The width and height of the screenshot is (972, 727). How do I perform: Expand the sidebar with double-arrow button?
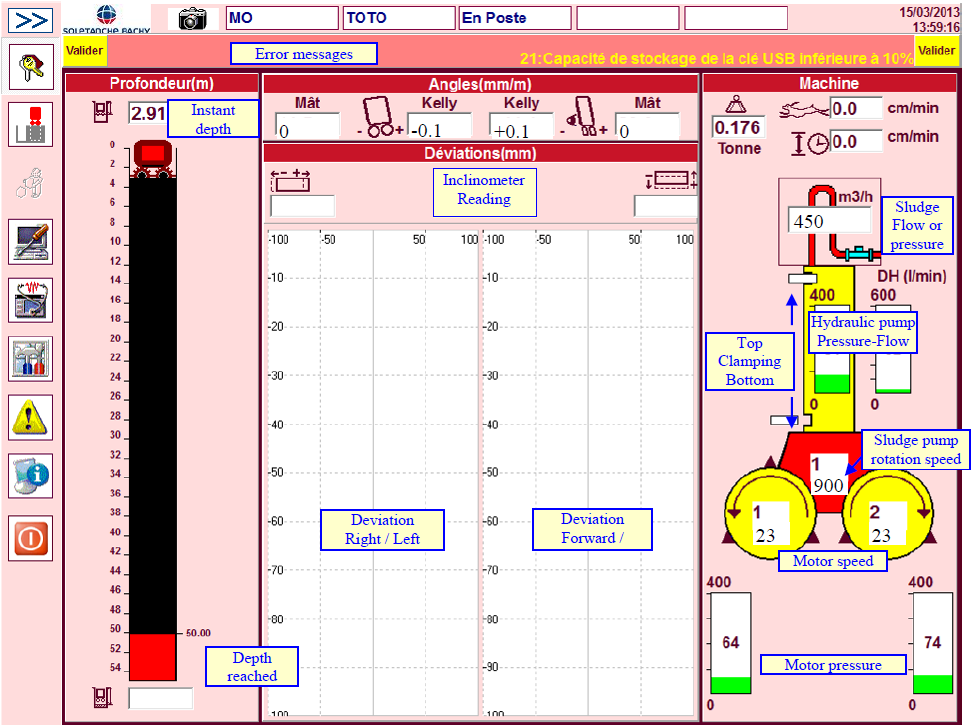coord(31,18)
